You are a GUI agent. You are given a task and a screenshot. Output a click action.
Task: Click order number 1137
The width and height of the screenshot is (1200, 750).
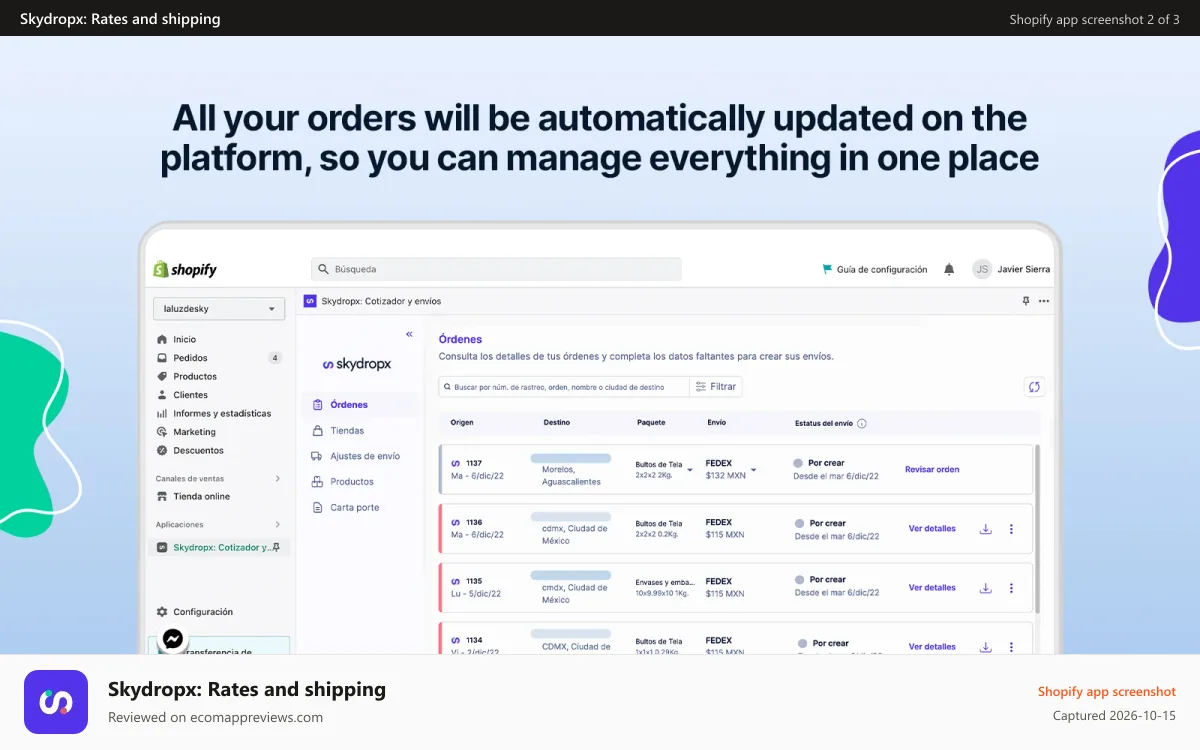[x=474, y=464]
